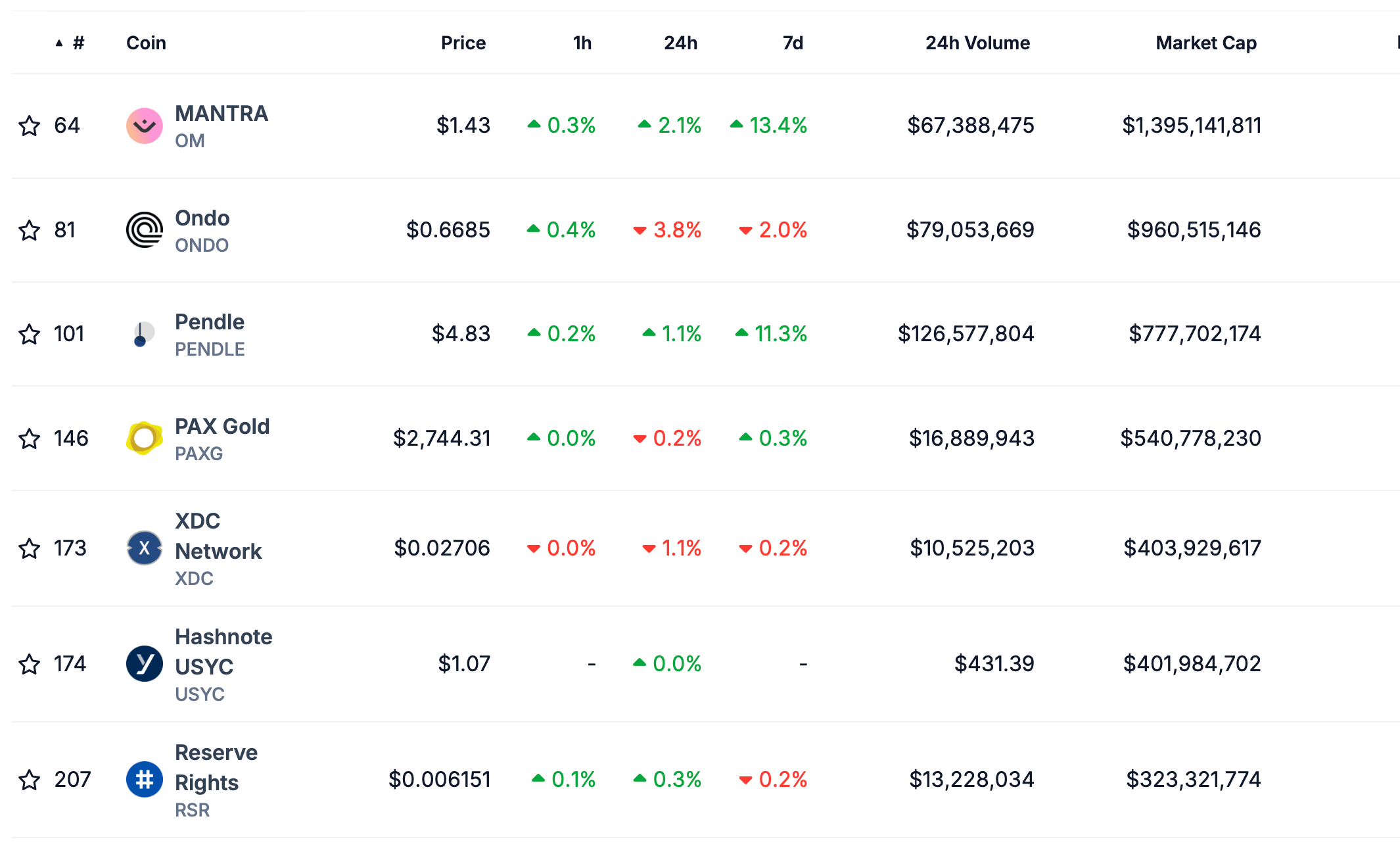Click the Pendle coin logo icon

[x=143, y=334]
